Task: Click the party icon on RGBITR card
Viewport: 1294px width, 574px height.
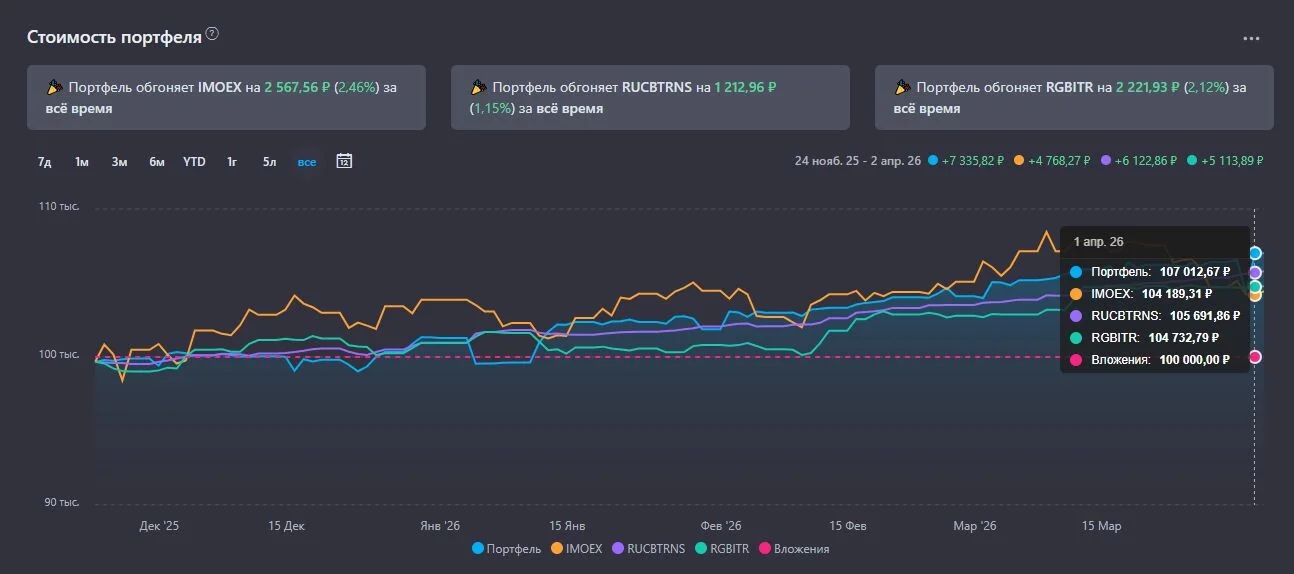Action: [x=903, y=87]
